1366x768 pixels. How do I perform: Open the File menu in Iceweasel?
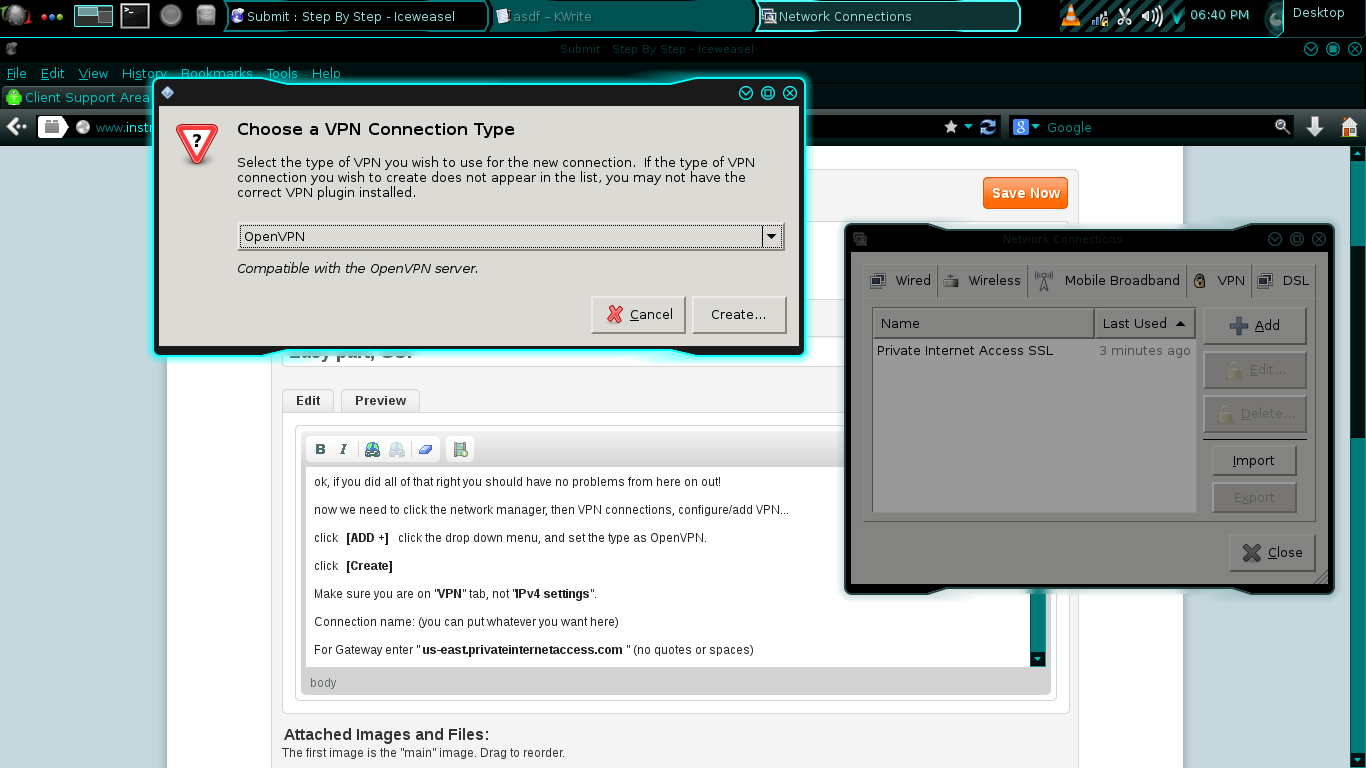click(17, 73)
